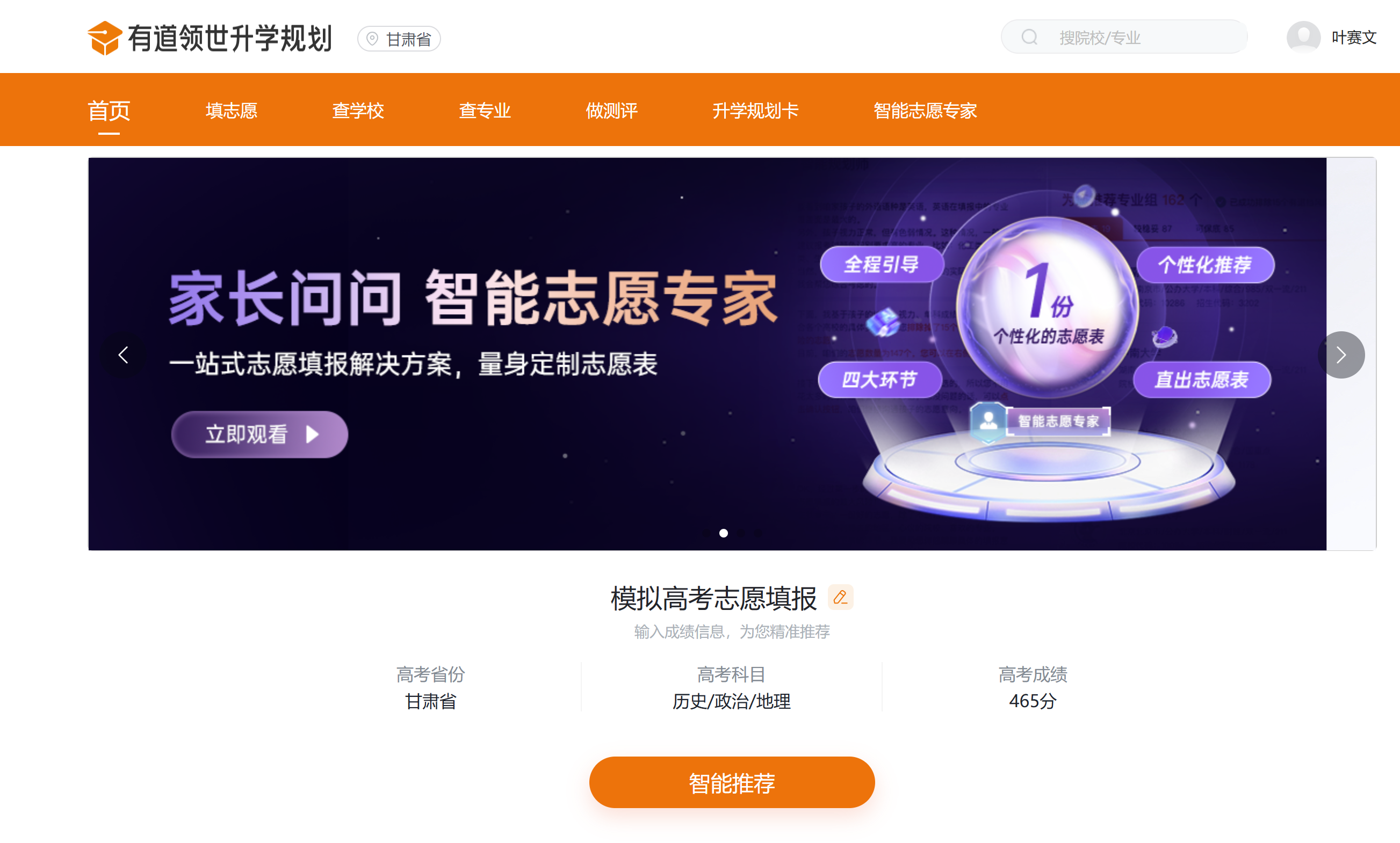Open the 填志愿 navigation tab
The image size is (1400, 843).
coord(231,110)
